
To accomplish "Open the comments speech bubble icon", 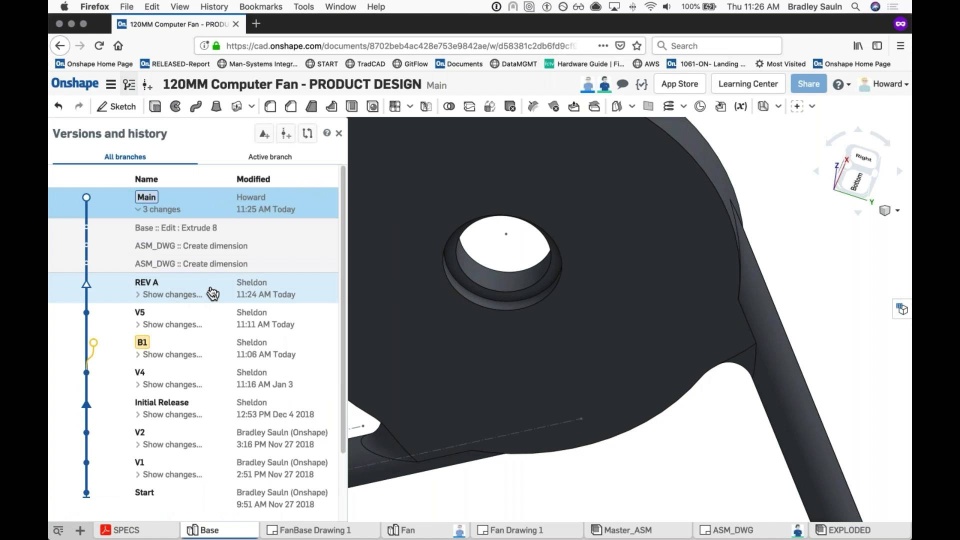I will pyautogui.click(x=623, y=84).
